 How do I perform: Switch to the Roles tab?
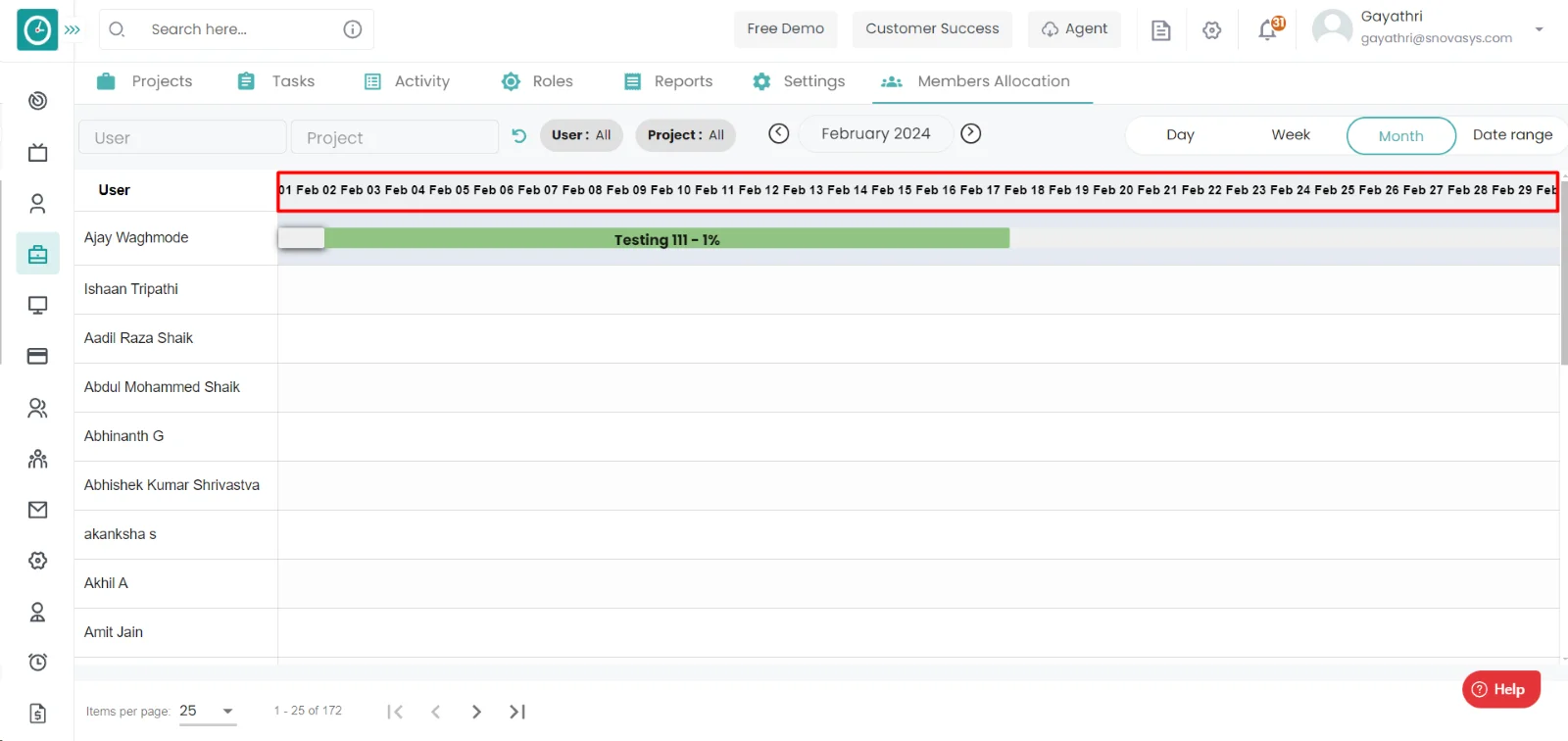537,81
